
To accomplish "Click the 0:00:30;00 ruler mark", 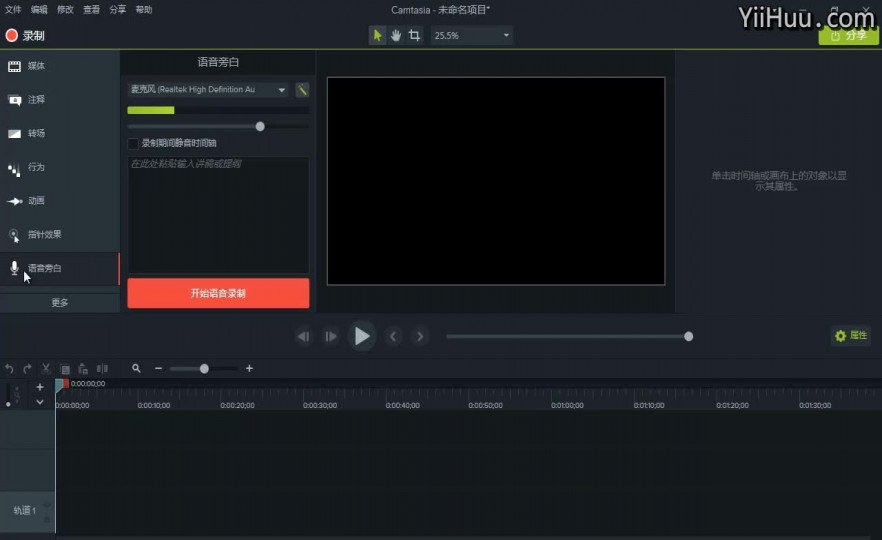I will (x=320, y=405).
